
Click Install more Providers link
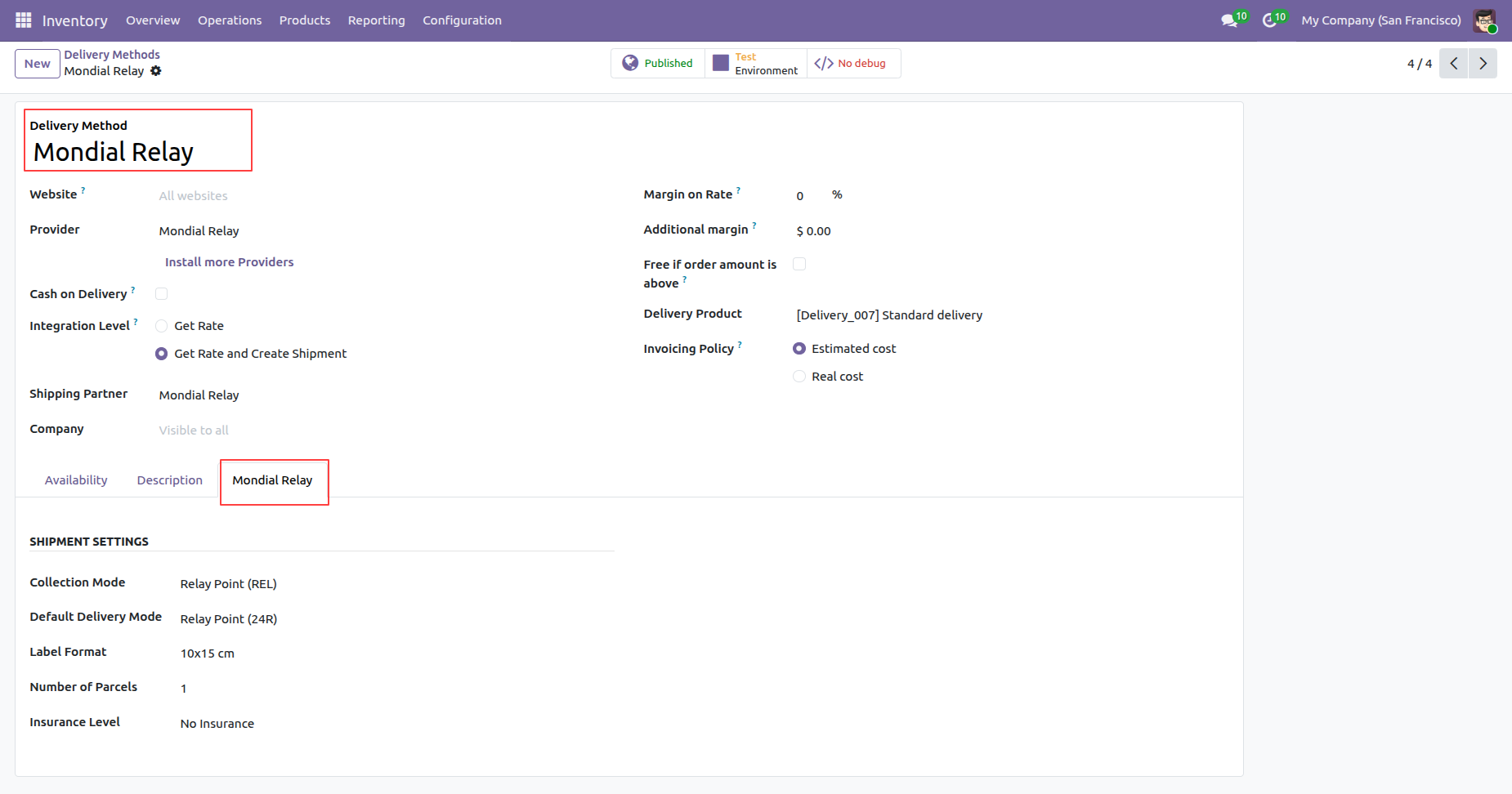[230, 262]
